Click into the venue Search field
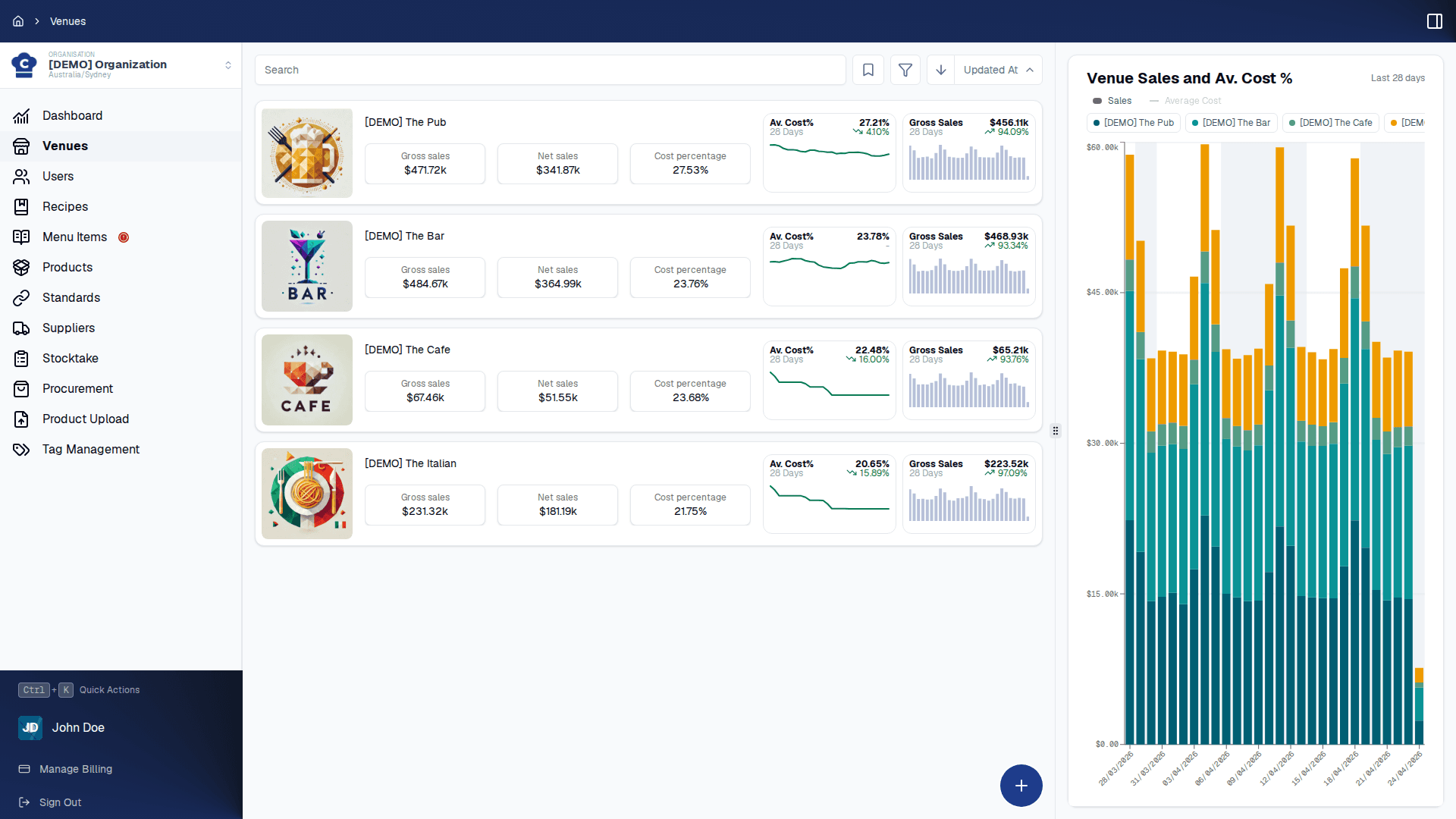Image resolution: width=1456 pixels, height=819 pixels. coord(551,70)
